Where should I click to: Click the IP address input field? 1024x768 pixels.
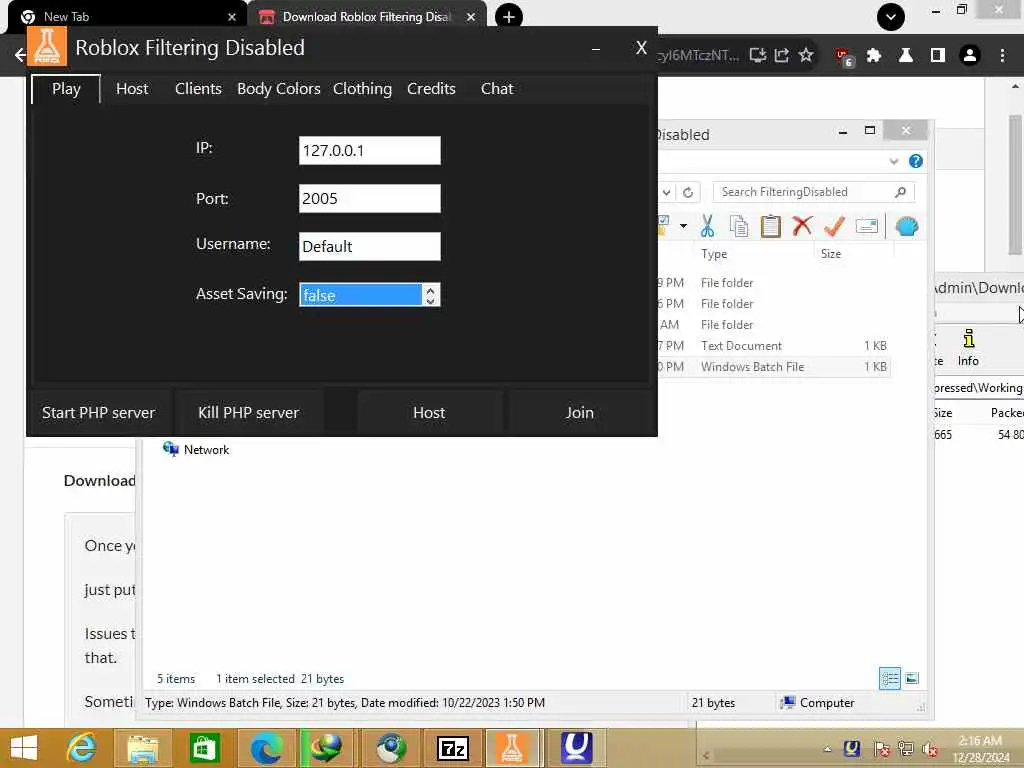coord(370,150)
